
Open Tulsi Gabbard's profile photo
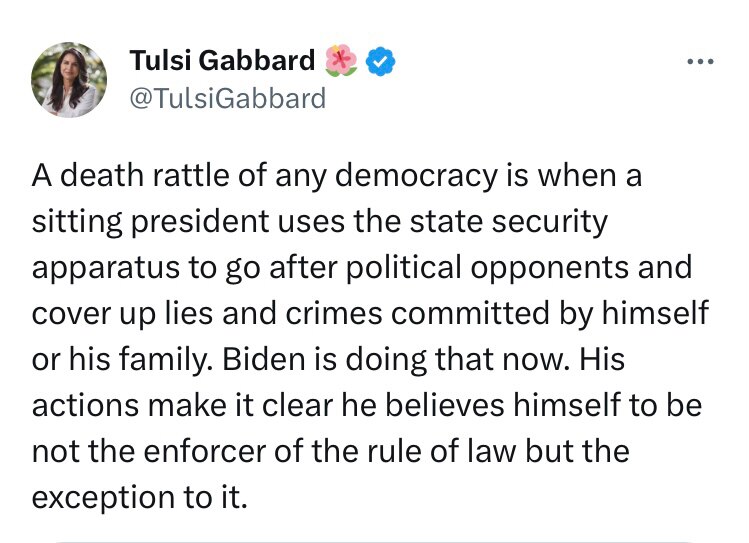tap(69, 77)
